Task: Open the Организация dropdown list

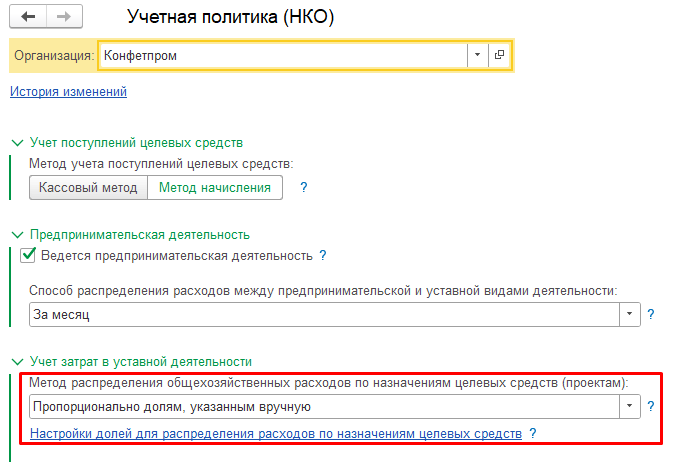Action: click(477, 55)
